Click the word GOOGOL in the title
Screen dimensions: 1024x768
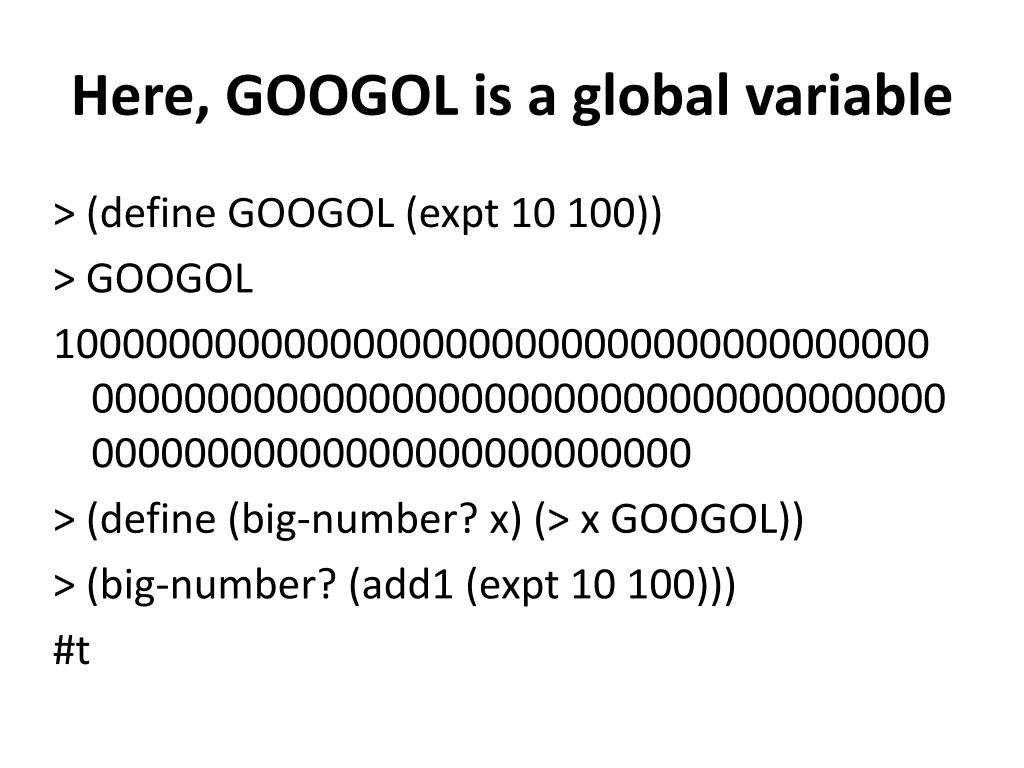point(342,95)
